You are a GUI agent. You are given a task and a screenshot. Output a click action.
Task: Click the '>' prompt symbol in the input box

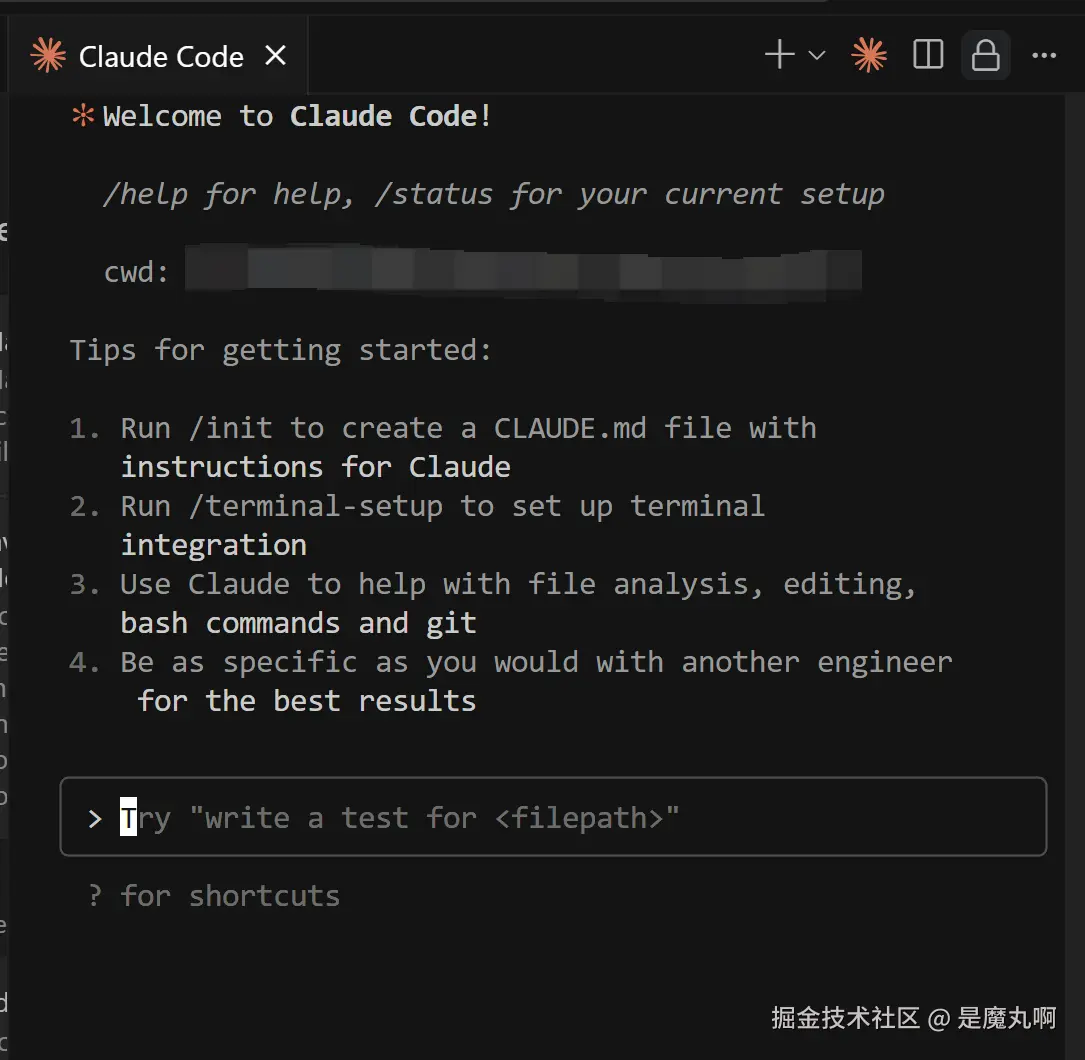(x=95, y=819)
